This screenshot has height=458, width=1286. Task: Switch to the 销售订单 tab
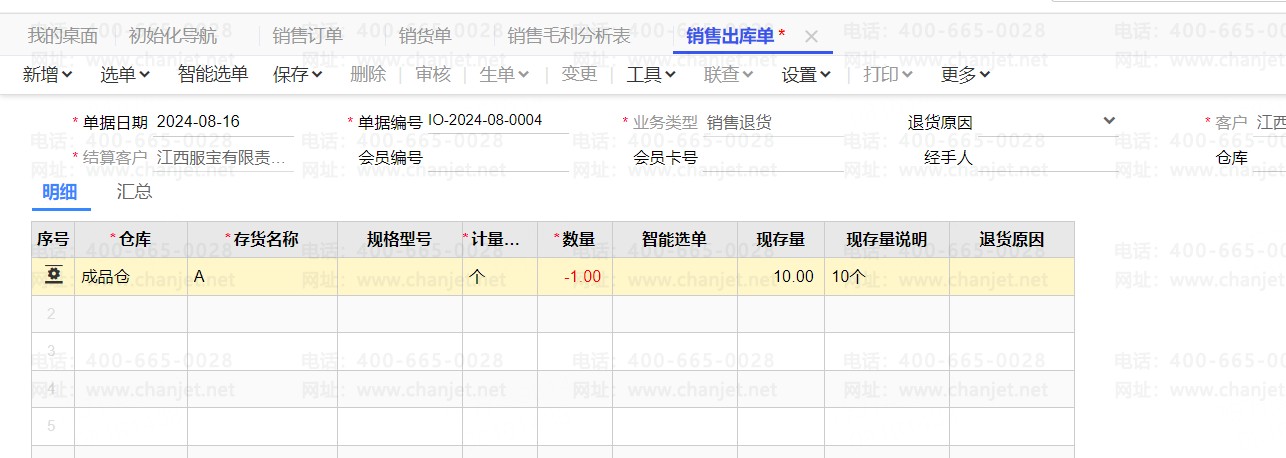click(308, 37)
